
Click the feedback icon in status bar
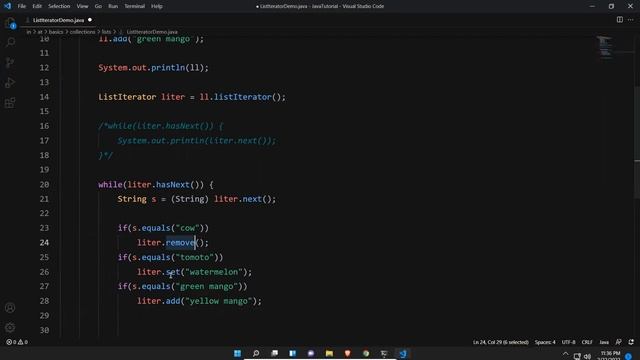tap(618, 342)
